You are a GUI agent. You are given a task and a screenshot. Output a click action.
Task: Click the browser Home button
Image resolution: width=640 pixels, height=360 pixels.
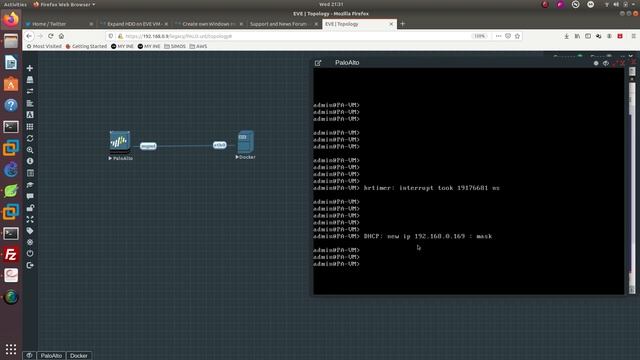[x=61, y=36]
